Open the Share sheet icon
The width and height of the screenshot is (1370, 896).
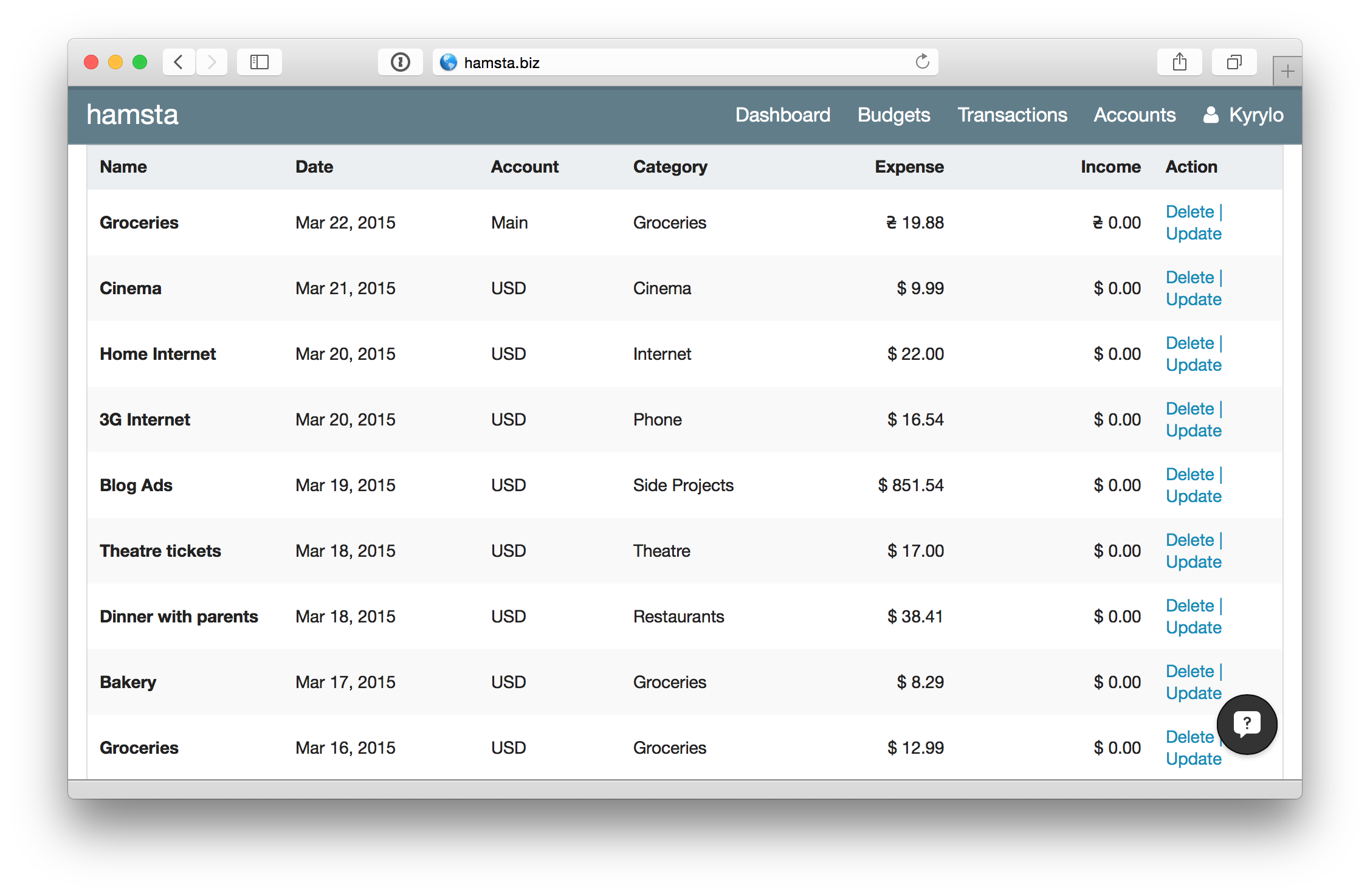(x=1179, y=62)
